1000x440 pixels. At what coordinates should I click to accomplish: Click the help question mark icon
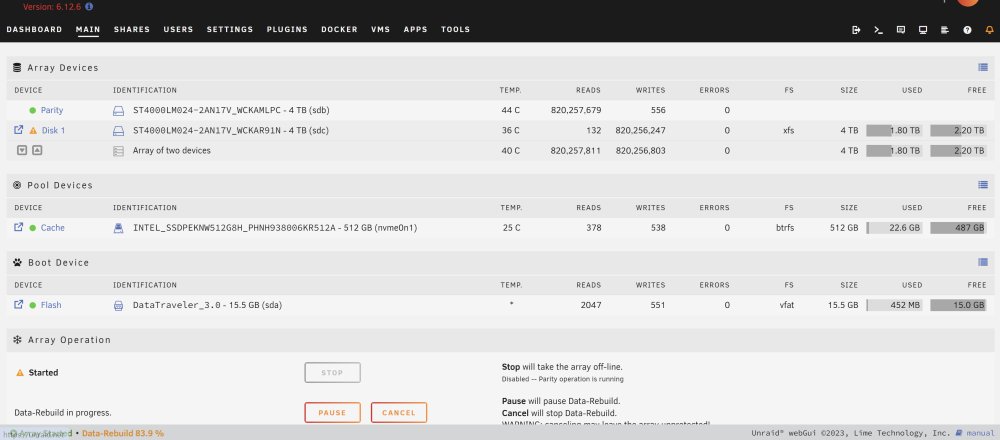[x=967, y=29]
